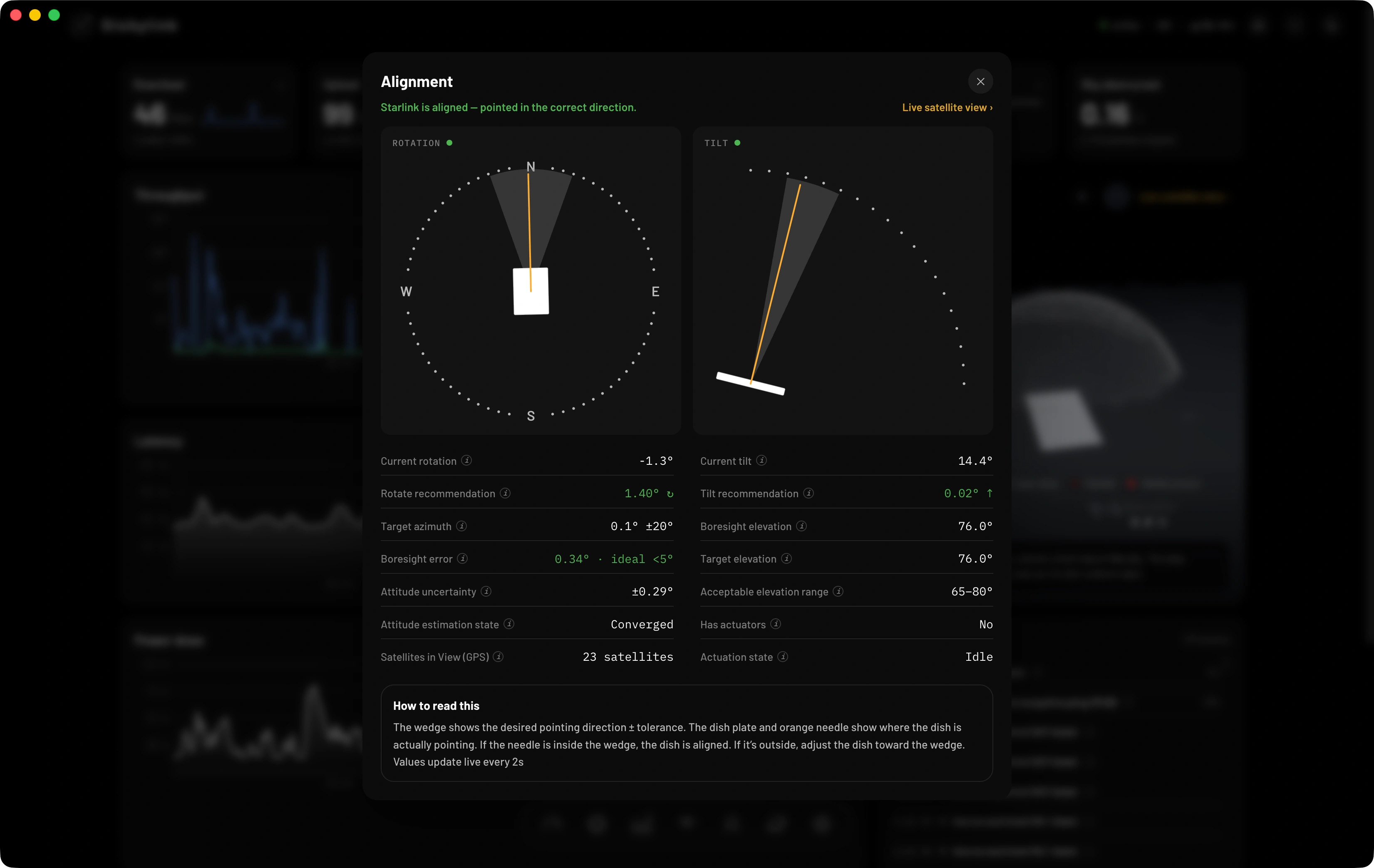
Task: Click the green macOS fullscreen button
Action: pos(54,15)
